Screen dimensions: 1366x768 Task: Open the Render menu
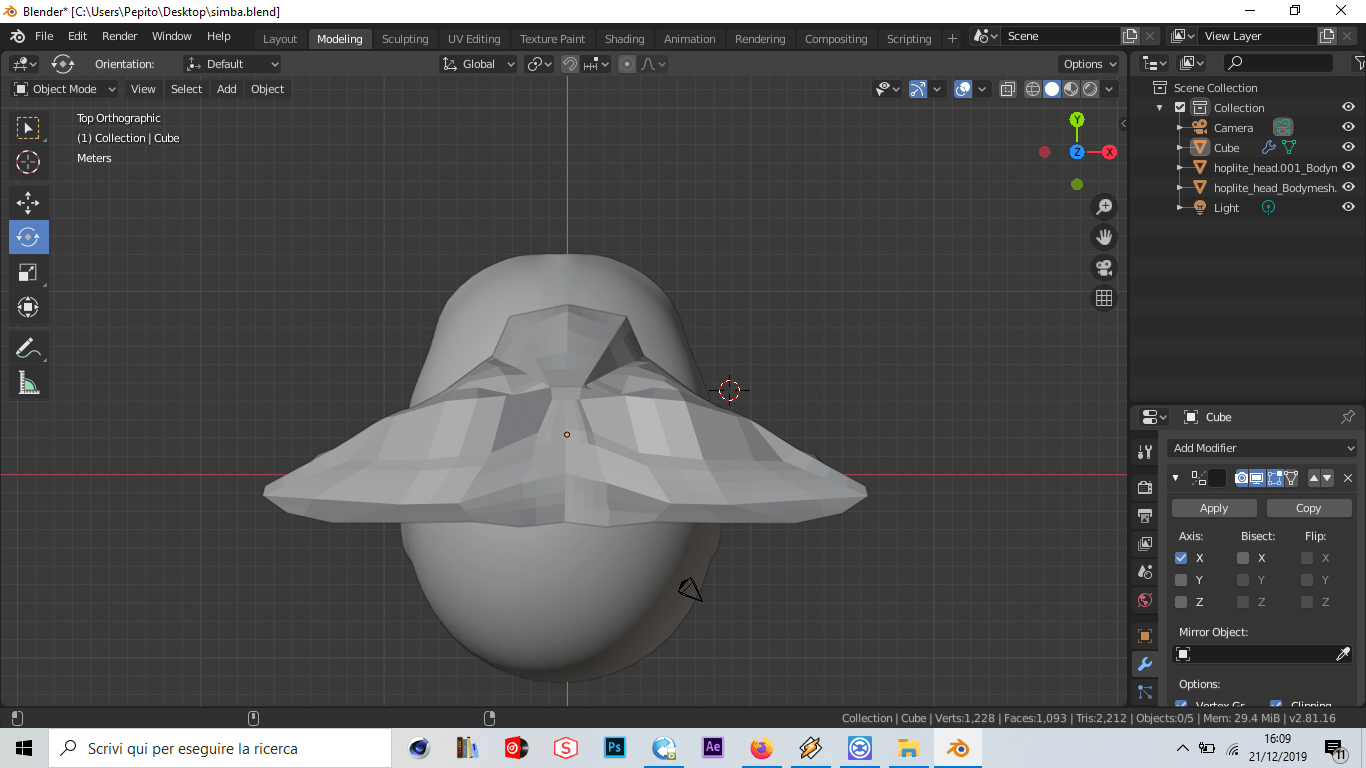(120, 36)
